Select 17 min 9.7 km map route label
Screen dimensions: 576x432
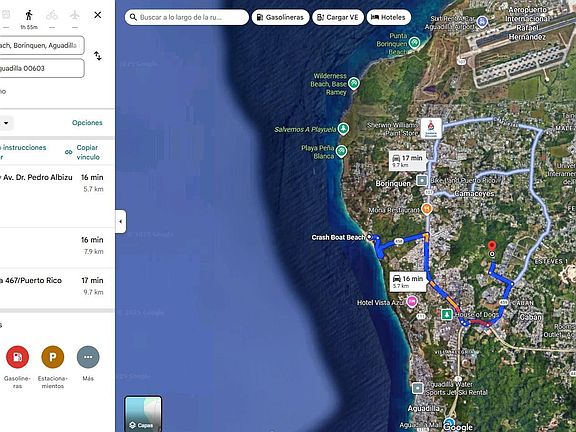(408, 161)
